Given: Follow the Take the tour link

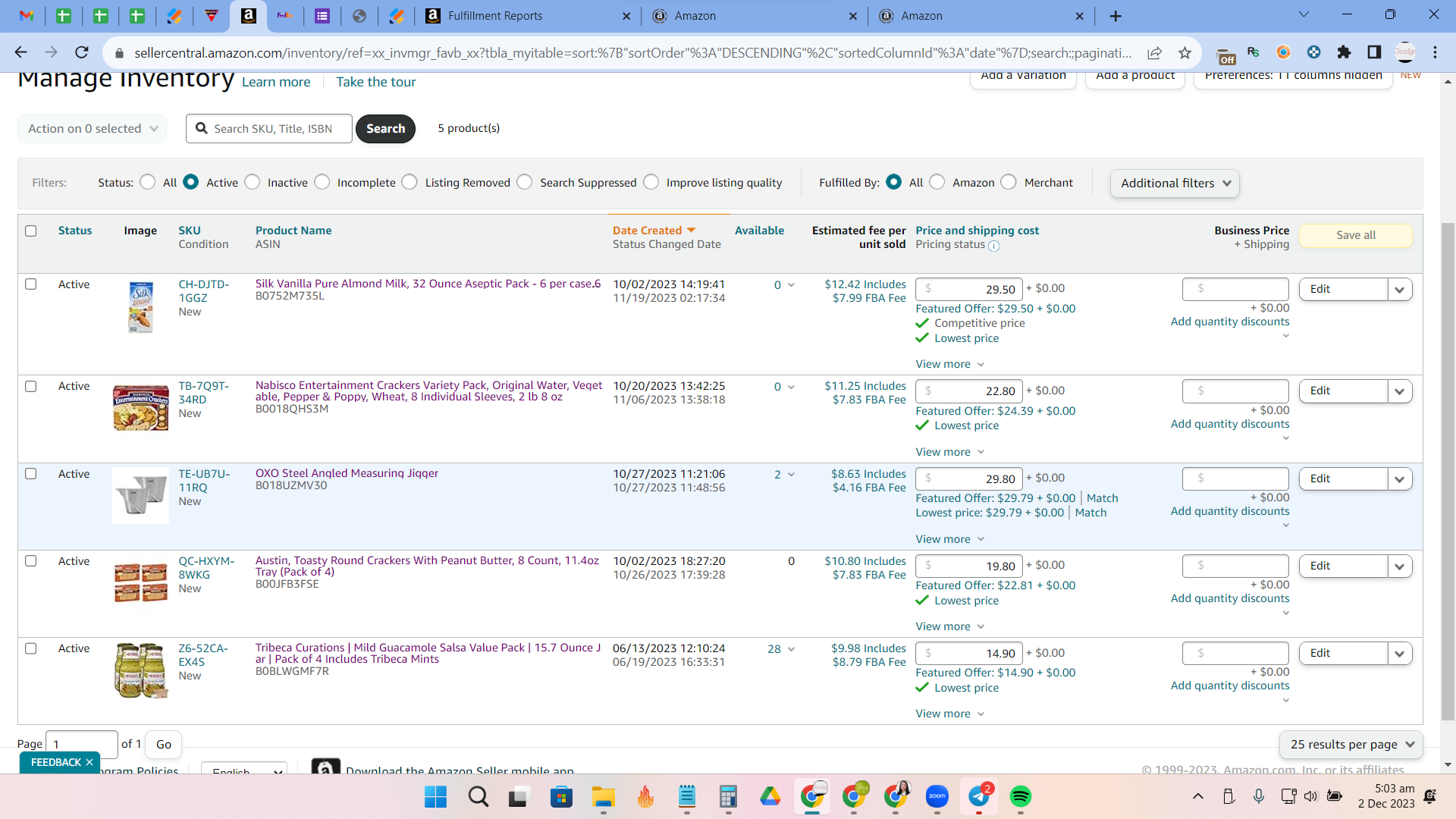Looking at the screenshot, I should (x=376, y=82).
